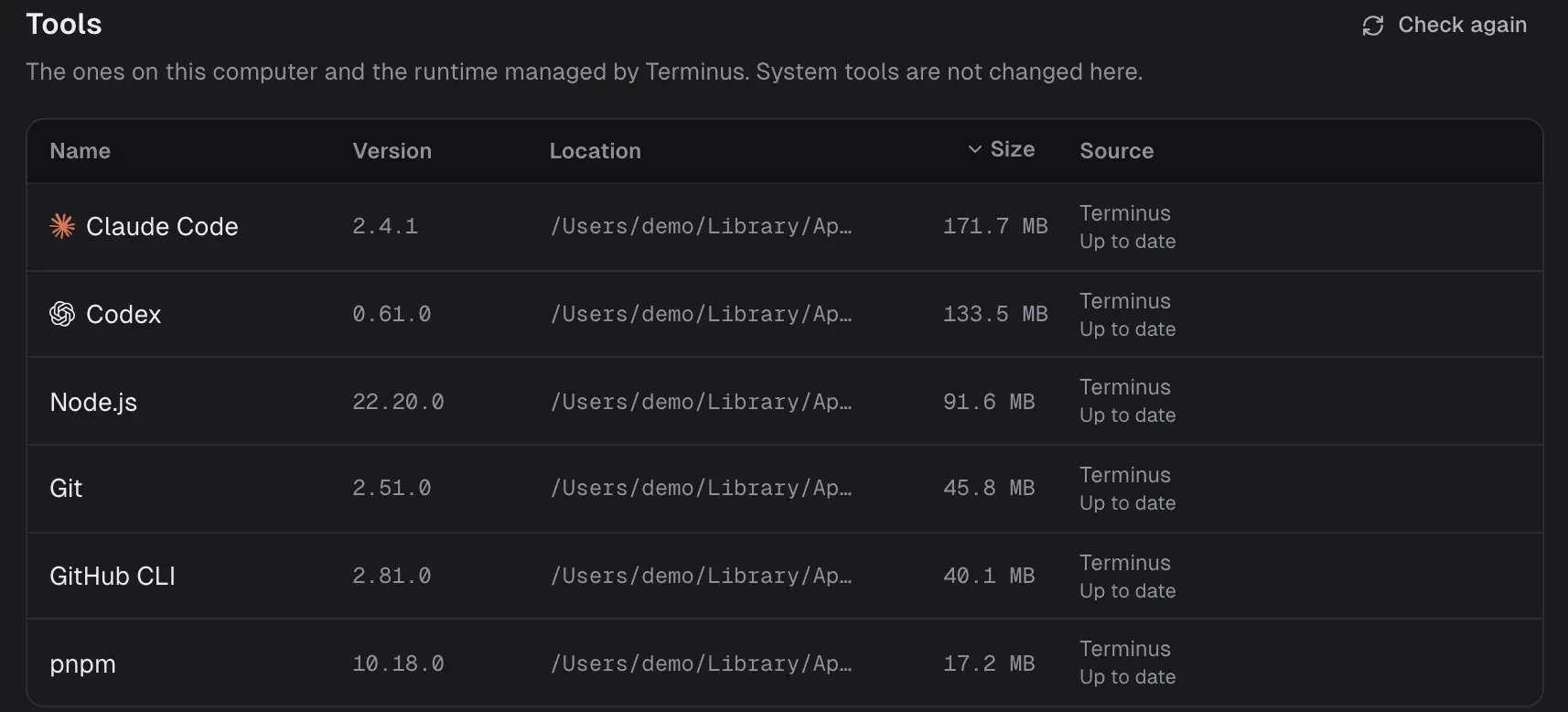Viewport: 1568px width, 712px height.
Task: Select the pnpm name
Action: (x=82, y=664)
